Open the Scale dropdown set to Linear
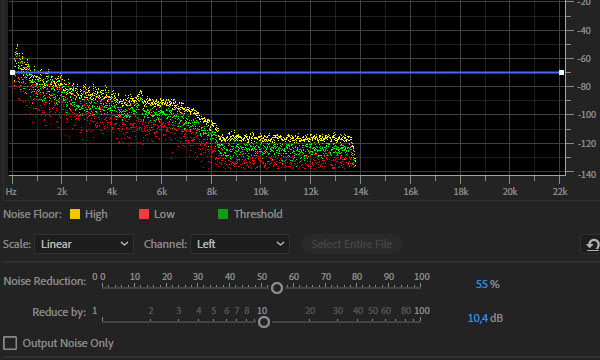Screen dimensions: 600x360 84,244
